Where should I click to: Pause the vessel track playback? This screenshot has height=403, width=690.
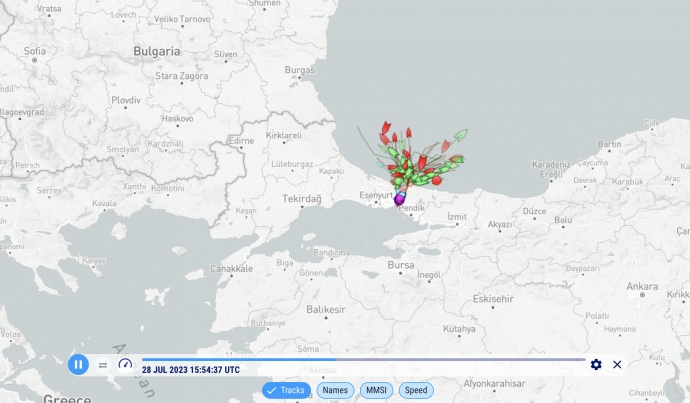click(78, 365)
